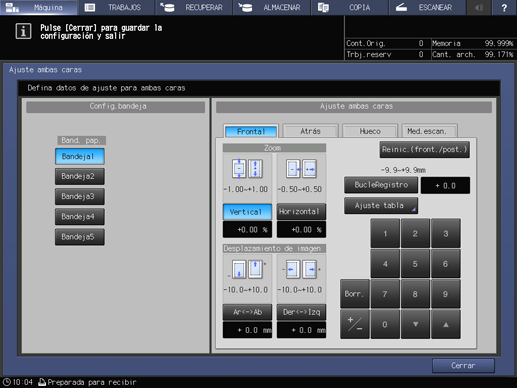Tap keypad digit 3
This screenshot has height=388, width=517.
(x=446, y=233)
